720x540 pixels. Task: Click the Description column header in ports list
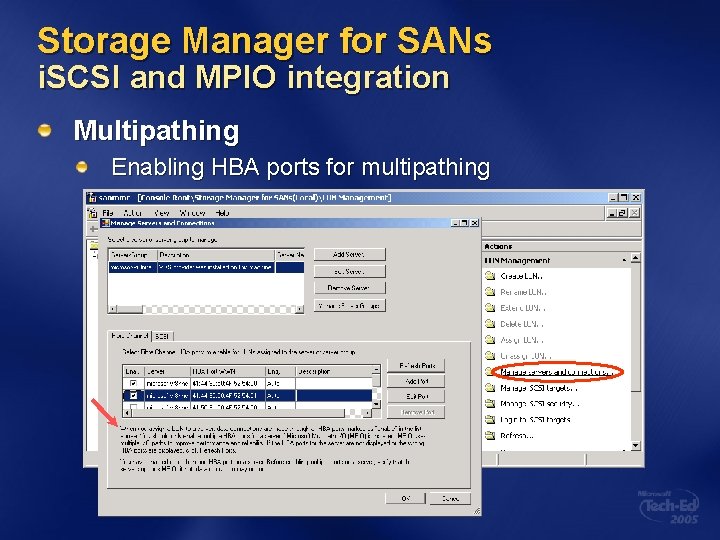point(334,371)
